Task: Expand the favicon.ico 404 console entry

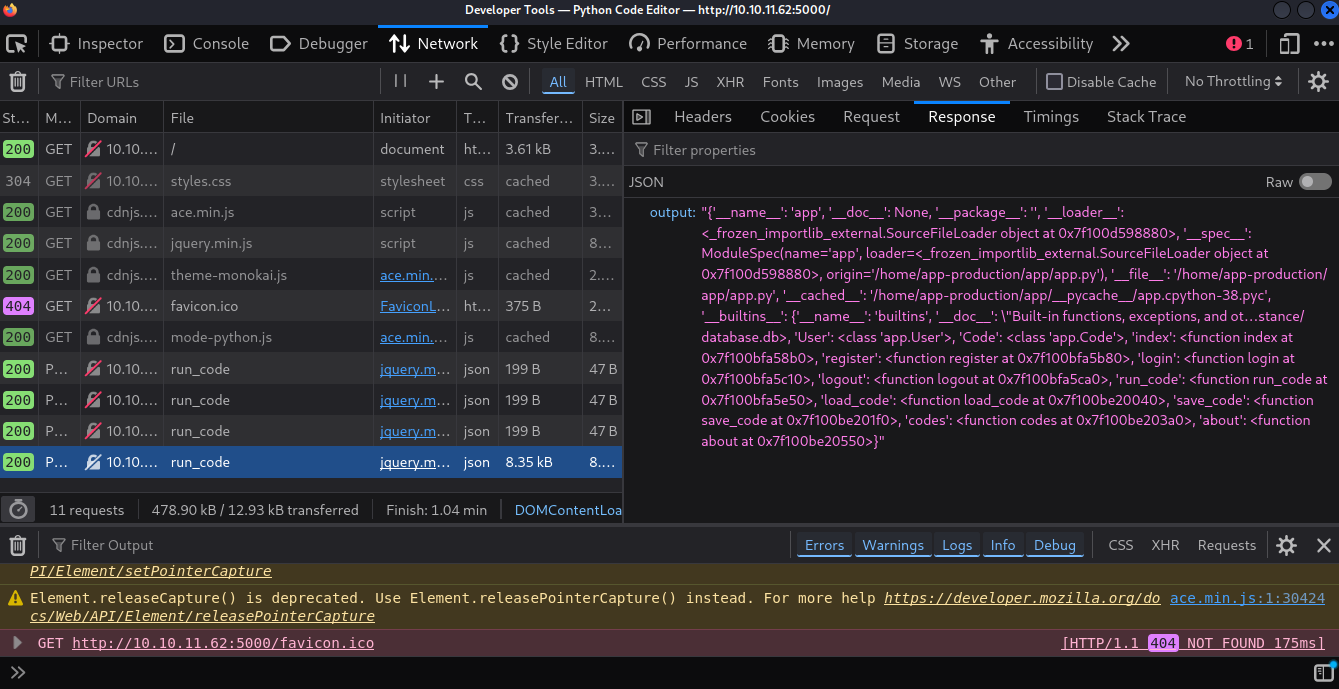Action: click(x=17, y=643)
